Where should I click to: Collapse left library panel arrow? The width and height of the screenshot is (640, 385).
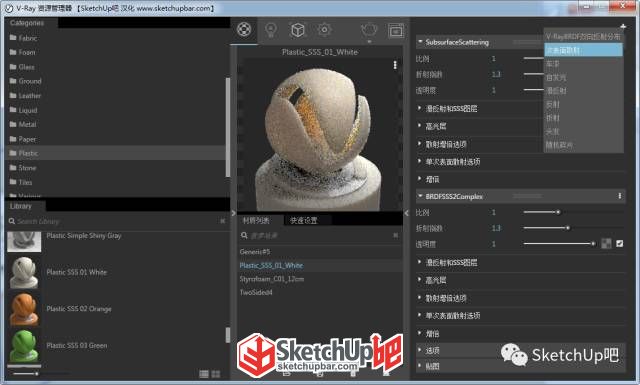(233, 213)
